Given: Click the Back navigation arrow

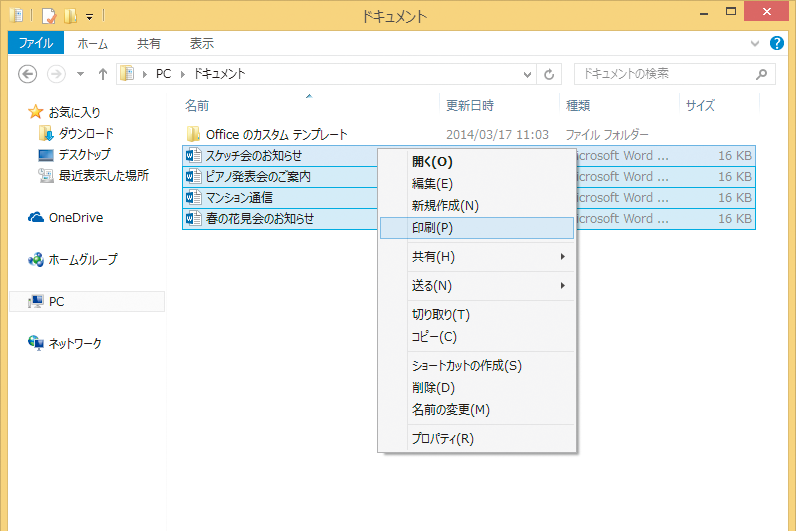Looking at the screenshot, I should click(x=27, y=74).
